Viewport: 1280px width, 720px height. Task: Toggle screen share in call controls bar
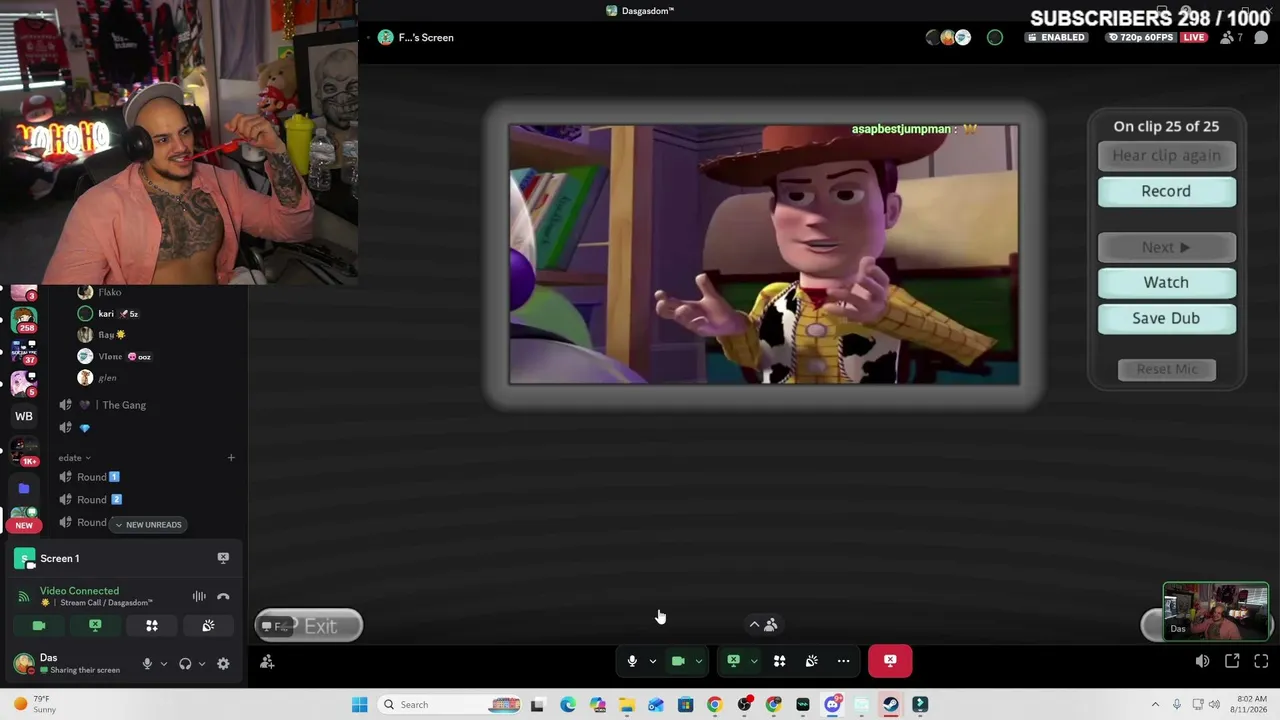point(733,661)
